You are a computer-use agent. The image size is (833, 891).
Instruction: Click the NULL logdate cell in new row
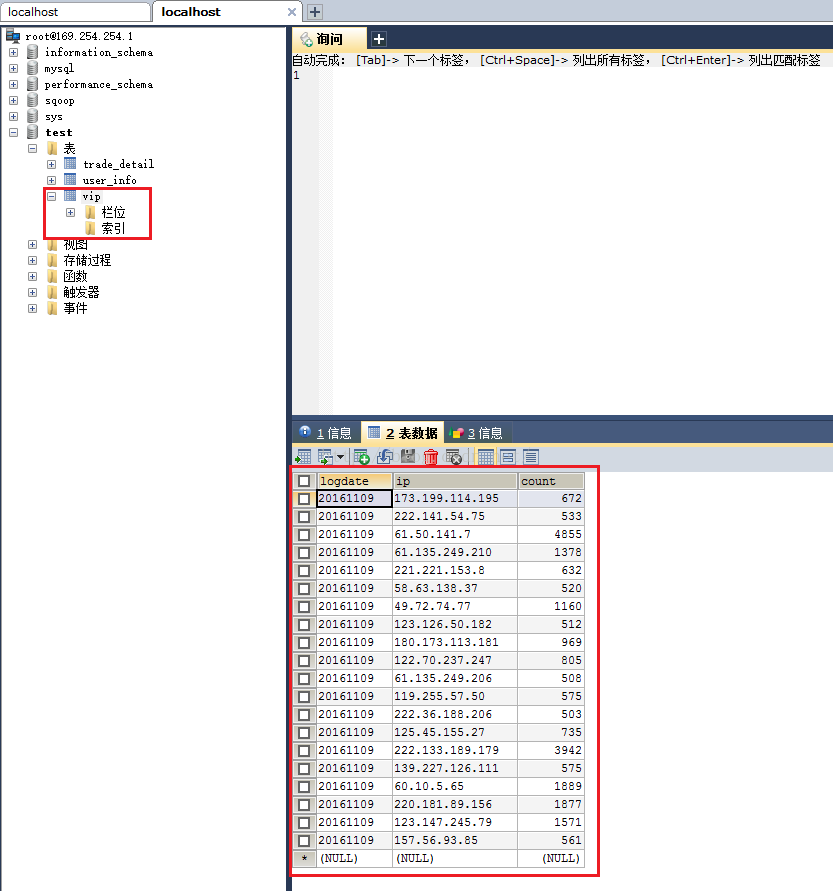coord(355,858)
